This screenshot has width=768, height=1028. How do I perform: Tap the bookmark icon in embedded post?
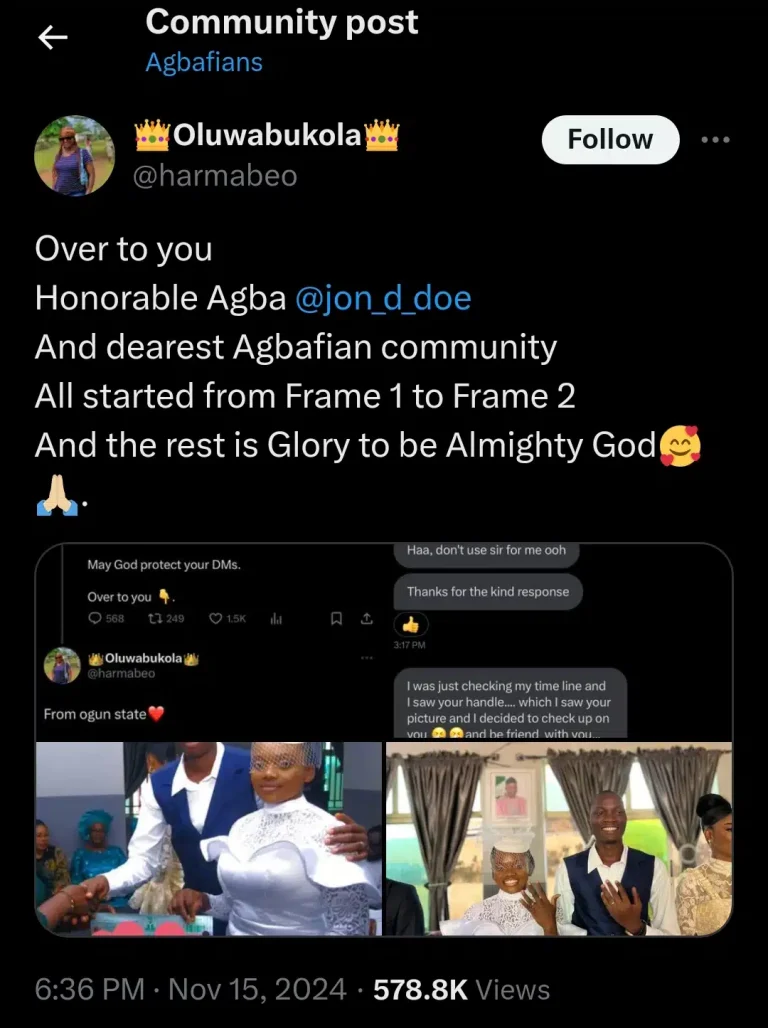coord(337,619)
